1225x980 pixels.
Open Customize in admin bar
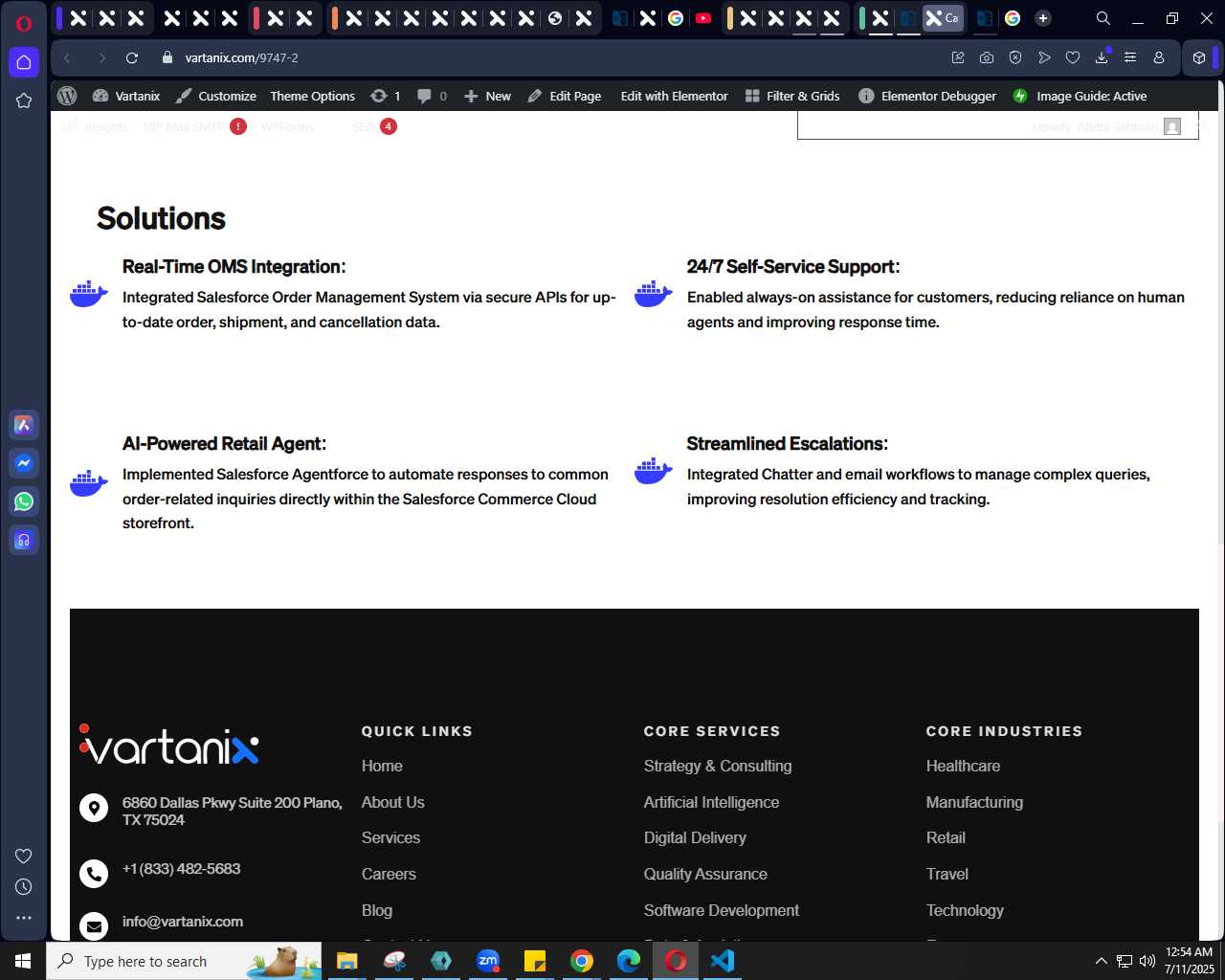(216, 96)
